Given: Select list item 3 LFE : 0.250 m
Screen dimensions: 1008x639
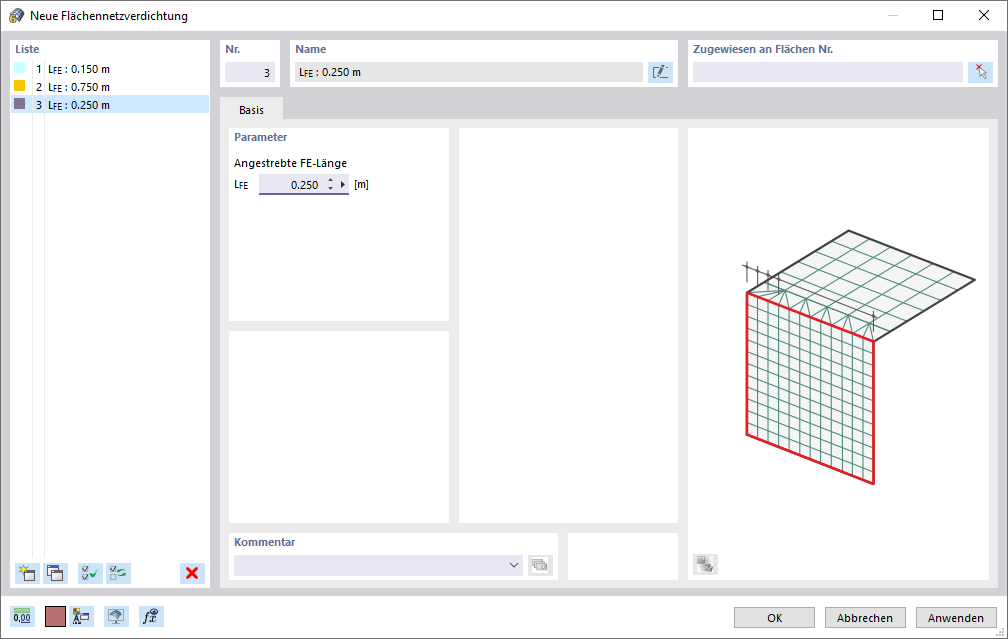Looking at the screenshot, I should point(110,105).
